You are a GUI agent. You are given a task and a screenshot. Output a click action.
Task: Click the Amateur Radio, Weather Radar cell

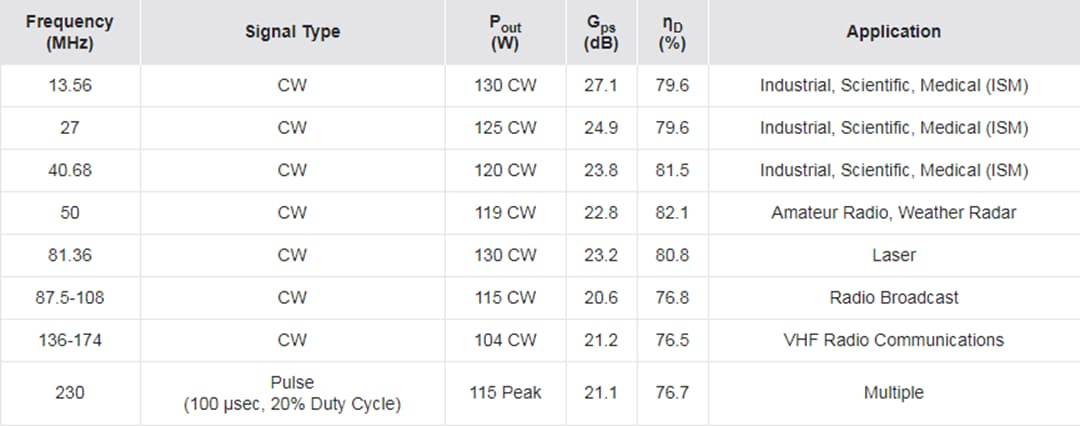pos(893,213)
